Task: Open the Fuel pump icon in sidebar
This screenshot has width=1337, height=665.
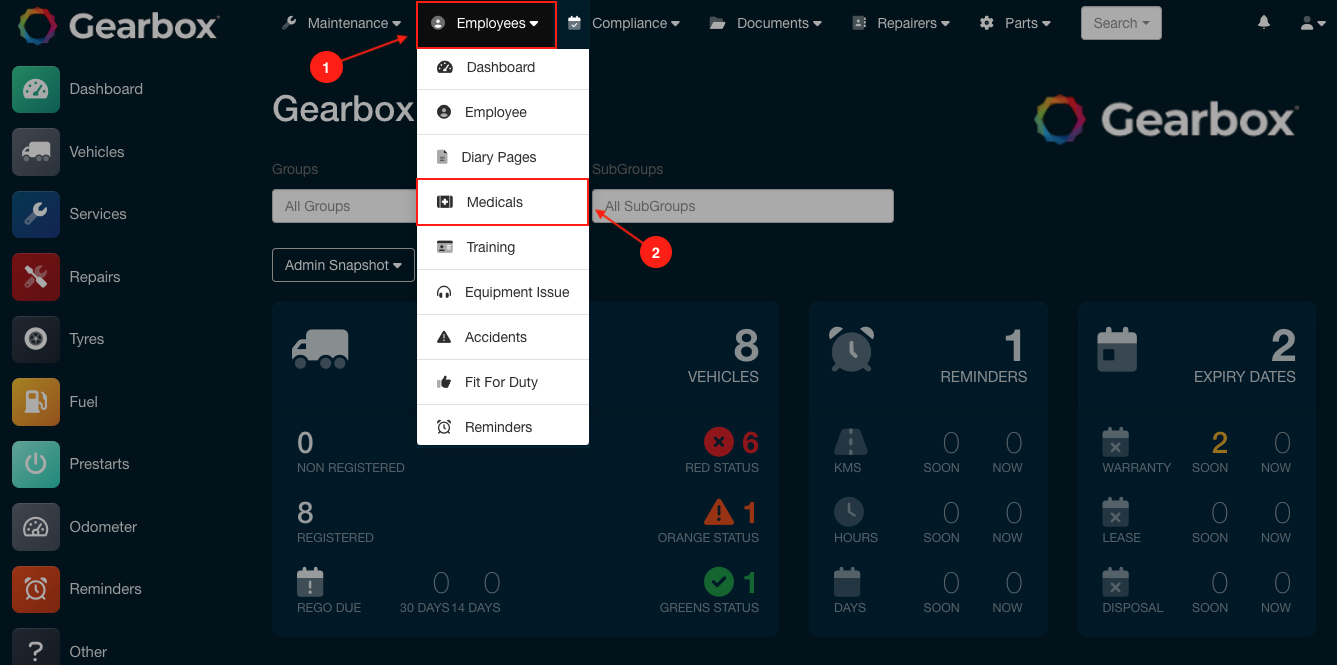Action: click(x=36, y=402)
